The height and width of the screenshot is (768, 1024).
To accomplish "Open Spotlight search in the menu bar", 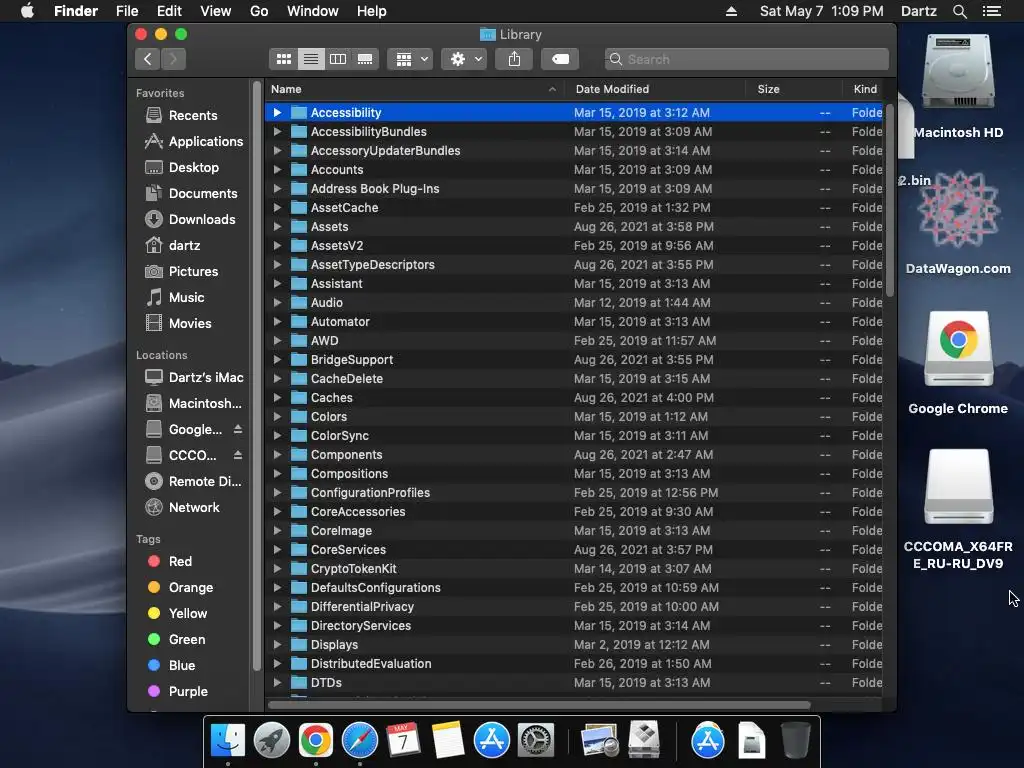I will click(x=959, y=11).
